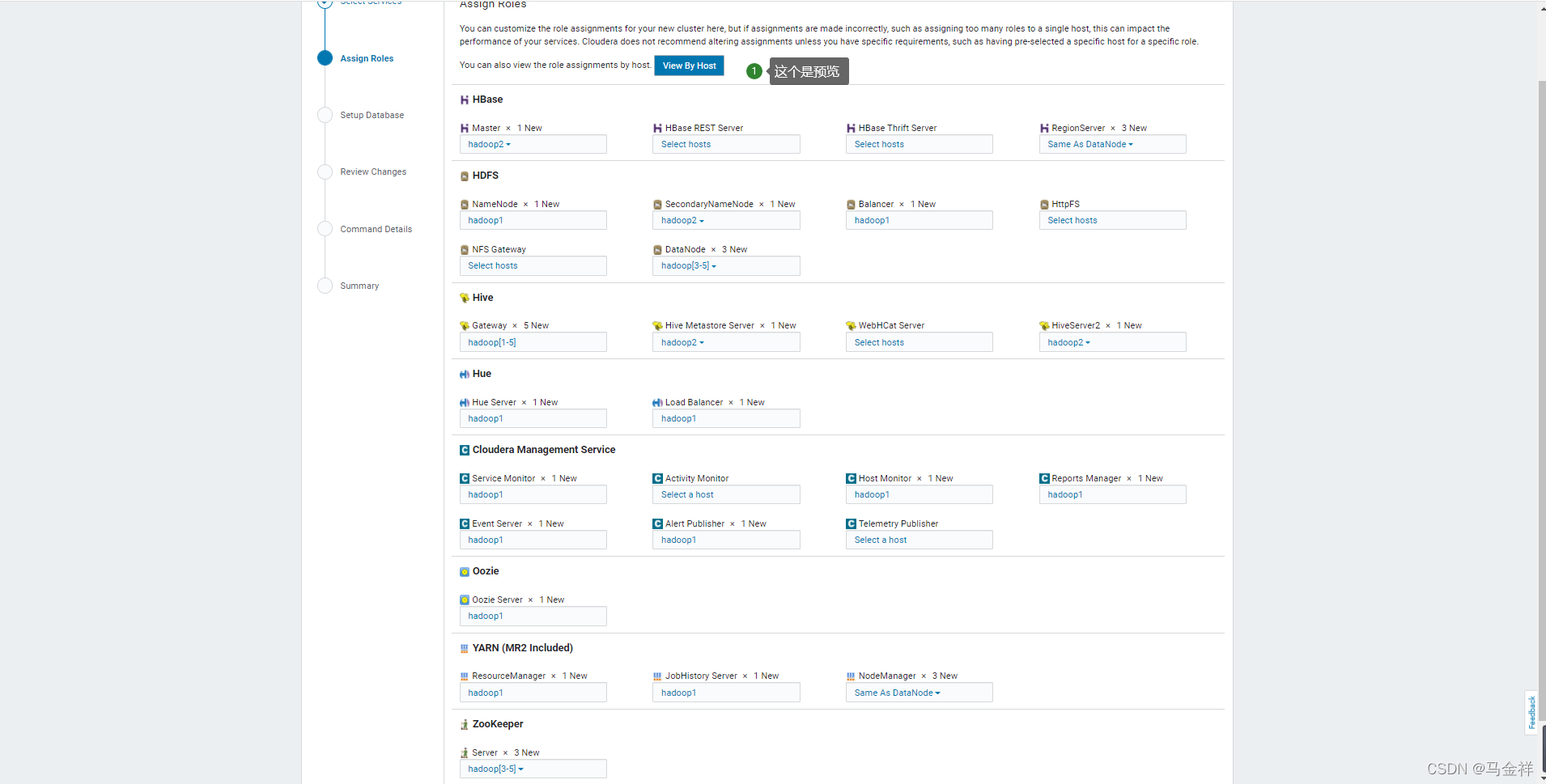Screen dimensions: 1546x784
Task: Click the Alert Publisher hadoop1 host field
Action: (726, 540)
